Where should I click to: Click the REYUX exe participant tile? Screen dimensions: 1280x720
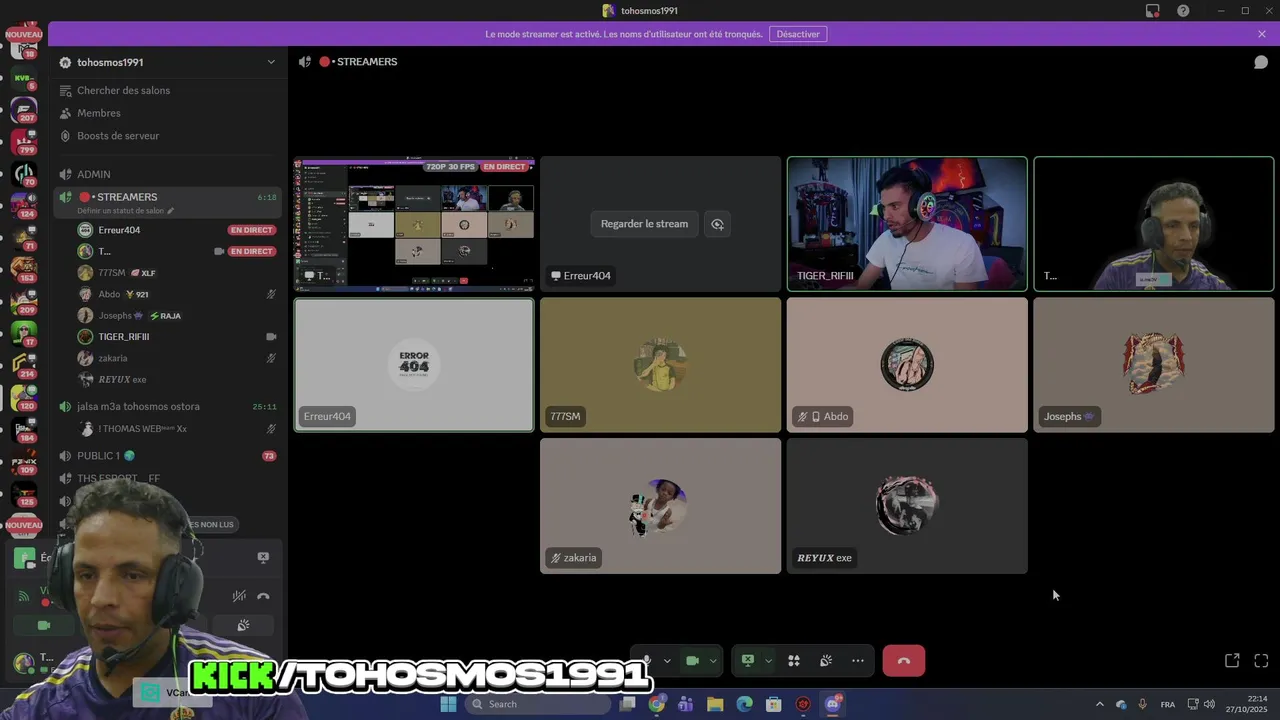[x=907, y=506]
